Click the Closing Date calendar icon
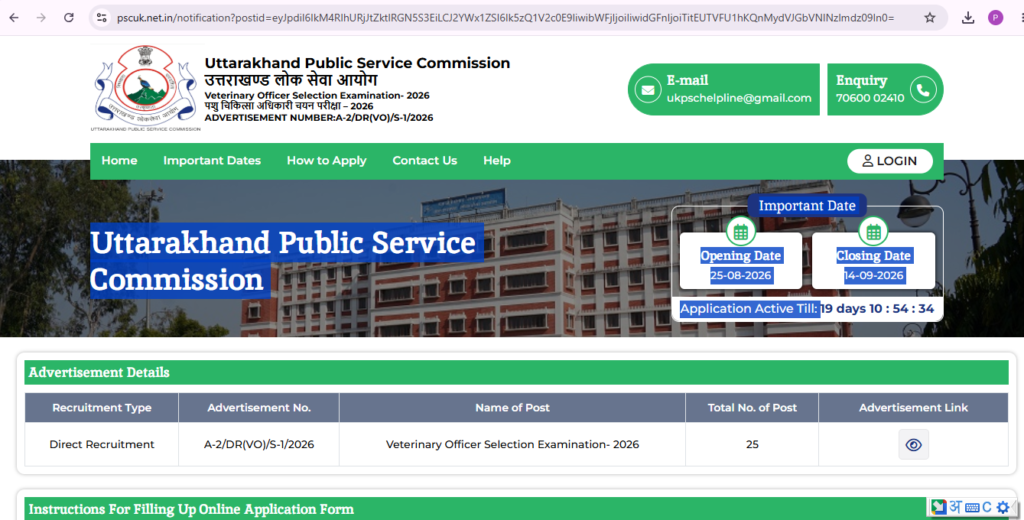 tap(873, 231)
